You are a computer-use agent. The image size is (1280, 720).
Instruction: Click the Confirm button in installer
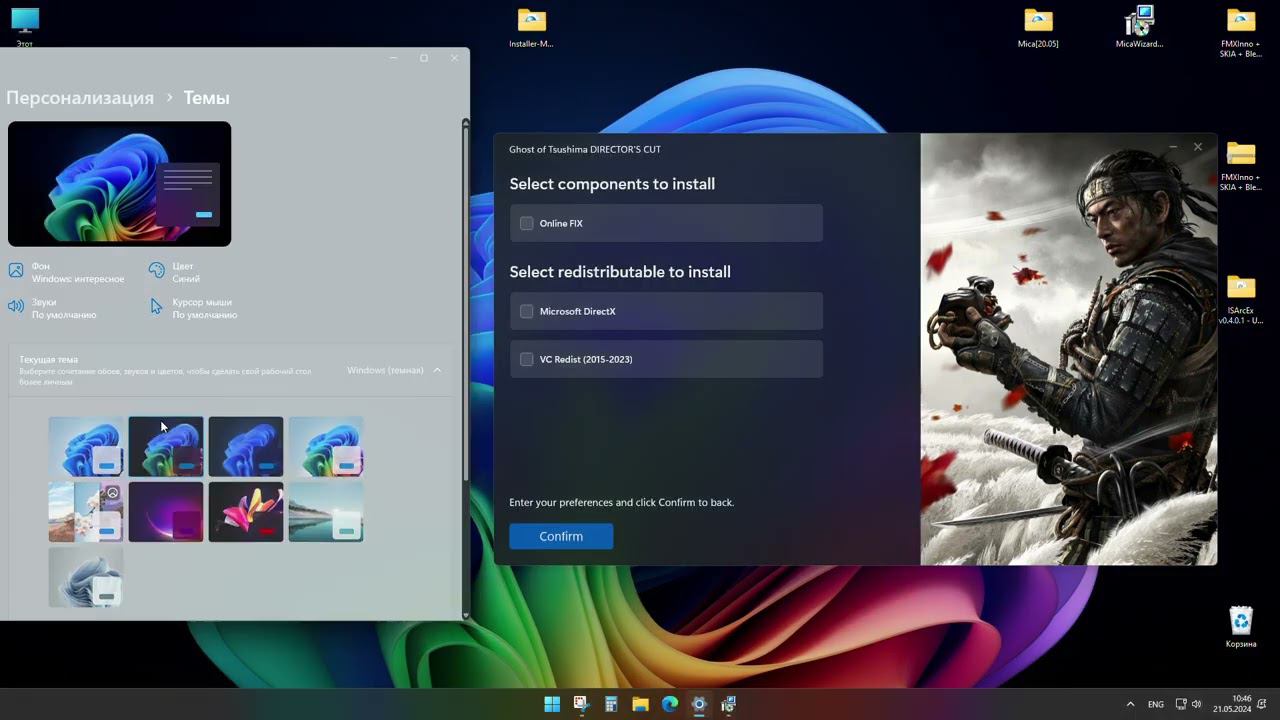pos(561,536)
